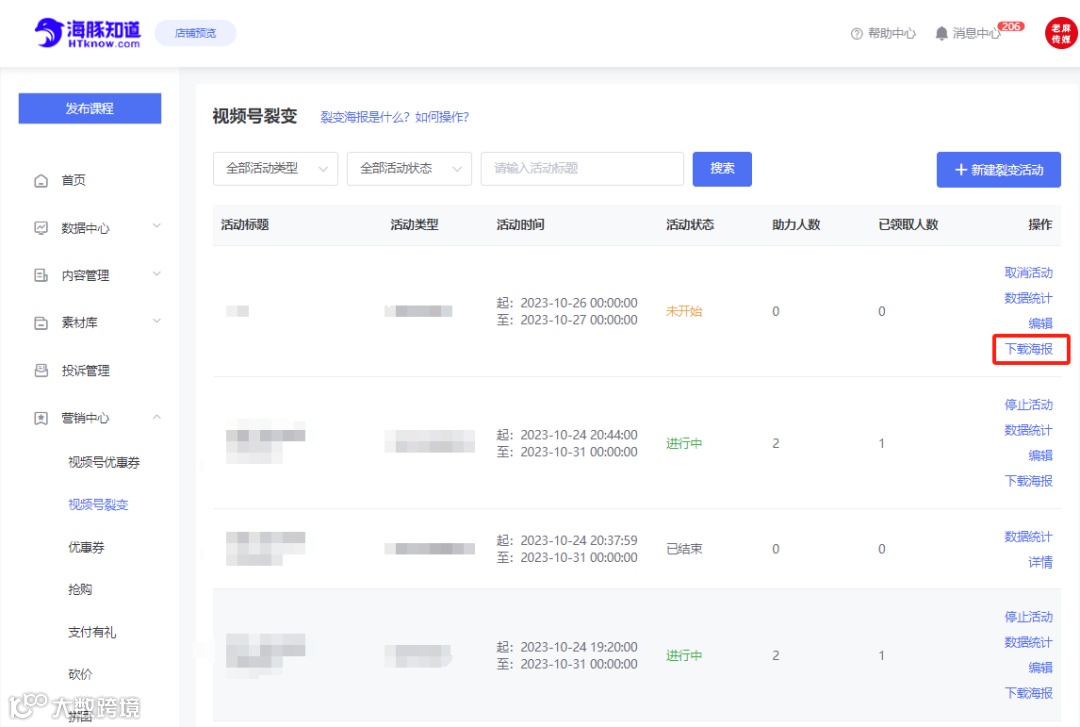Viewport: 1080px width, 727px height.
Task: Click the data center chart icon
Action: (x=41, y=228)
